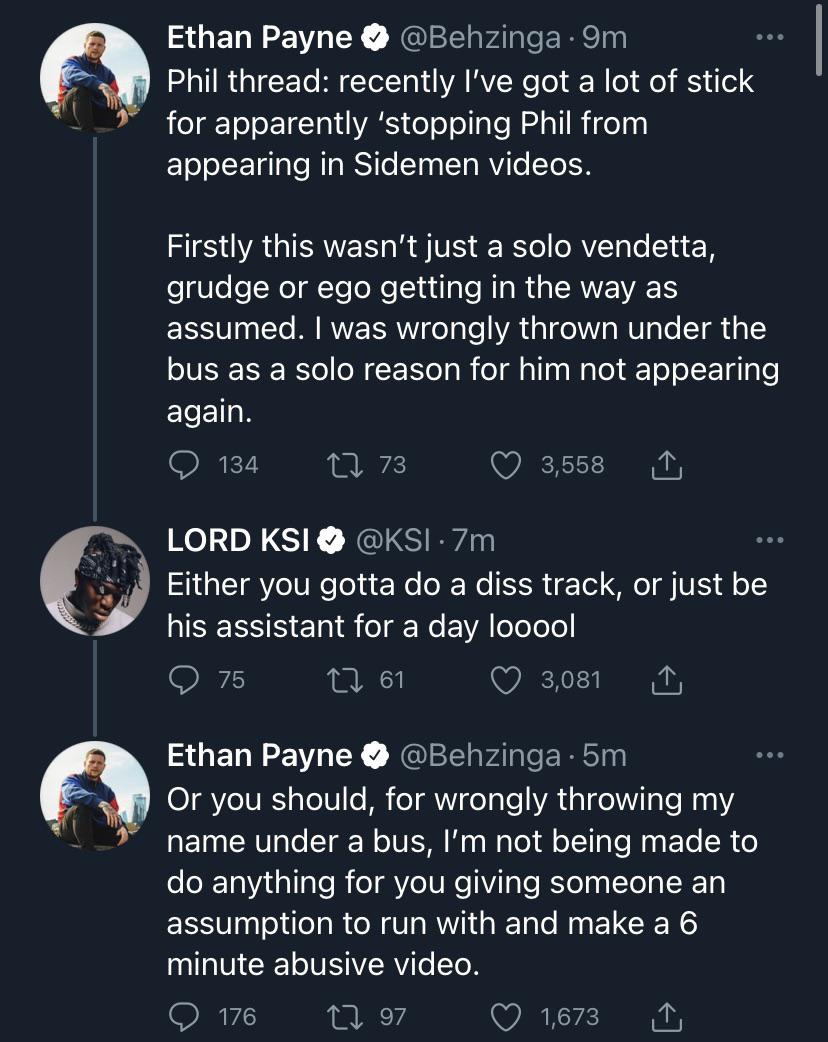Reply to Ethan Payne's Phil thread tweet
Image resolution: width=828 pixels, height=1042 pixels.
click(183, 465)
